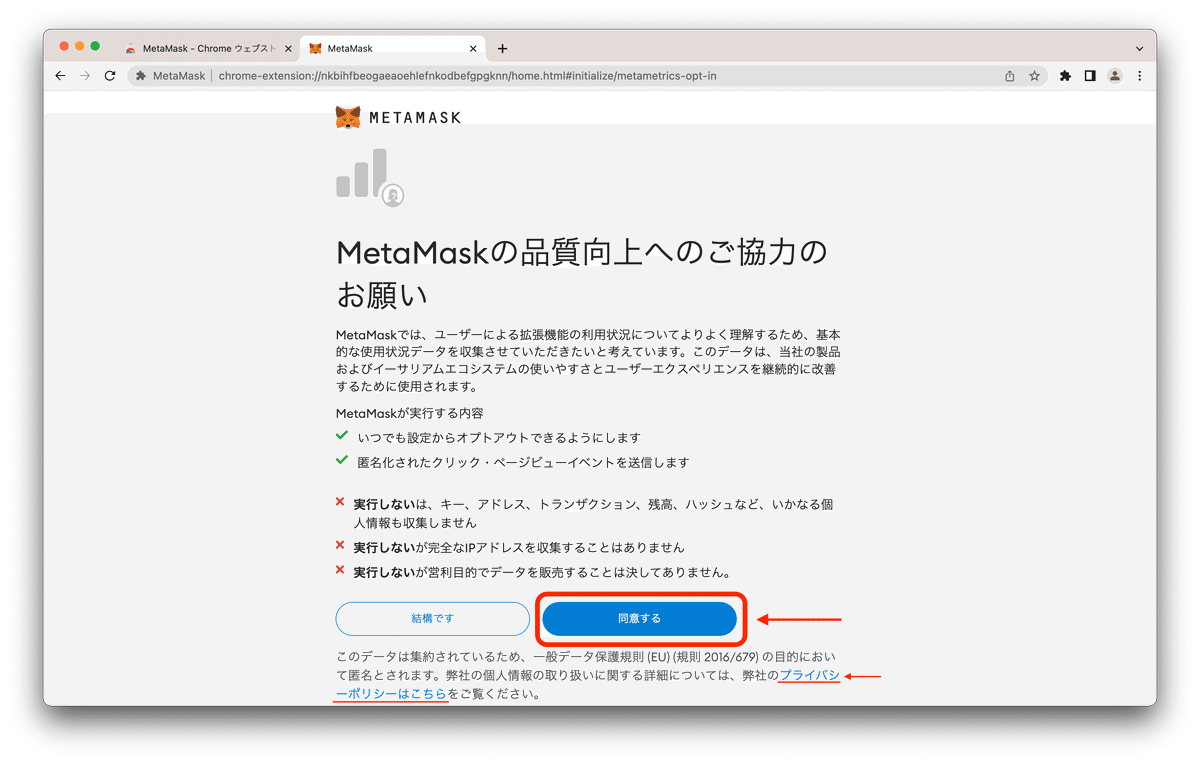Close the Chrome Web Store tab
This screenshot has width=1200, height=763.
click(288, 47)
